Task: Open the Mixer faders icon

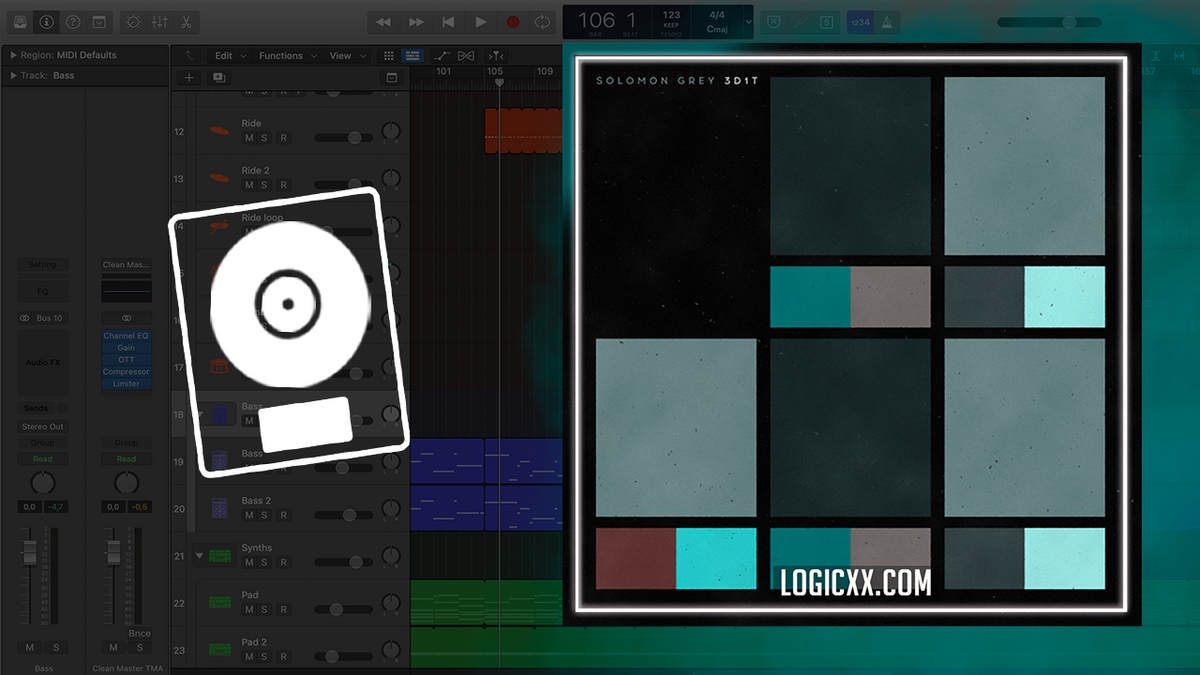Action: pyautogui.click(x=158, y=21)
